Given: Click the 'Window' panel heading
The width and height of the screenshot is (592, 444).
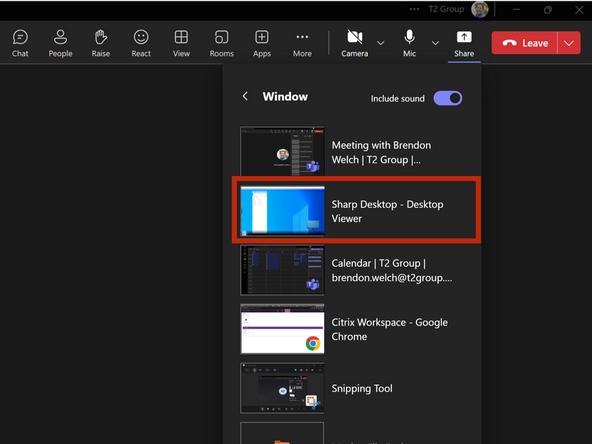Looking at the screenshot, I should click(x=285, y=97).
